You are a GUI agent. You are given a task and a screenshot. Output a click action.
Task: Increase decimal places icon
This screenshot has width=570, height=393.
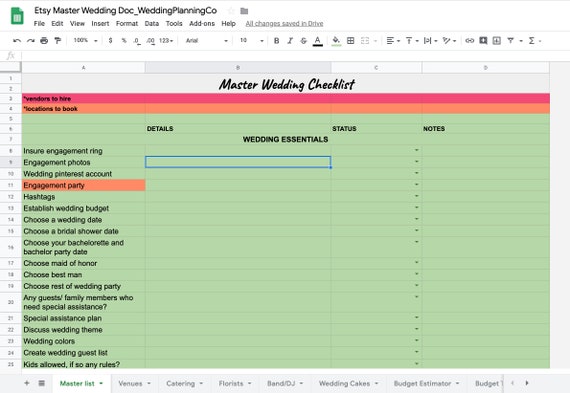click(150, 41)
